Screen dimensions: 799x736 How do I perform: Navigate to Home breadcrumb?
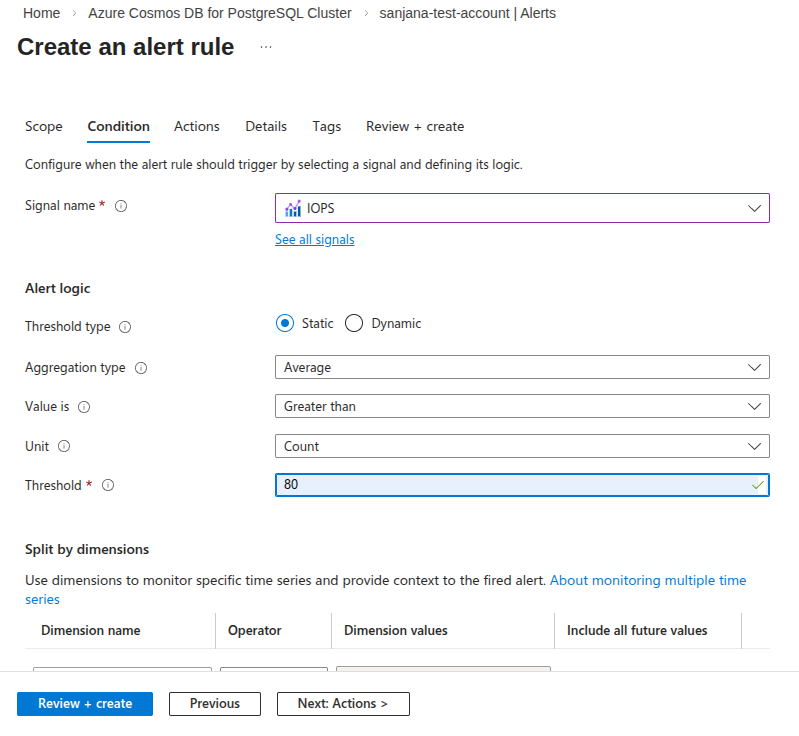[42, 13]
